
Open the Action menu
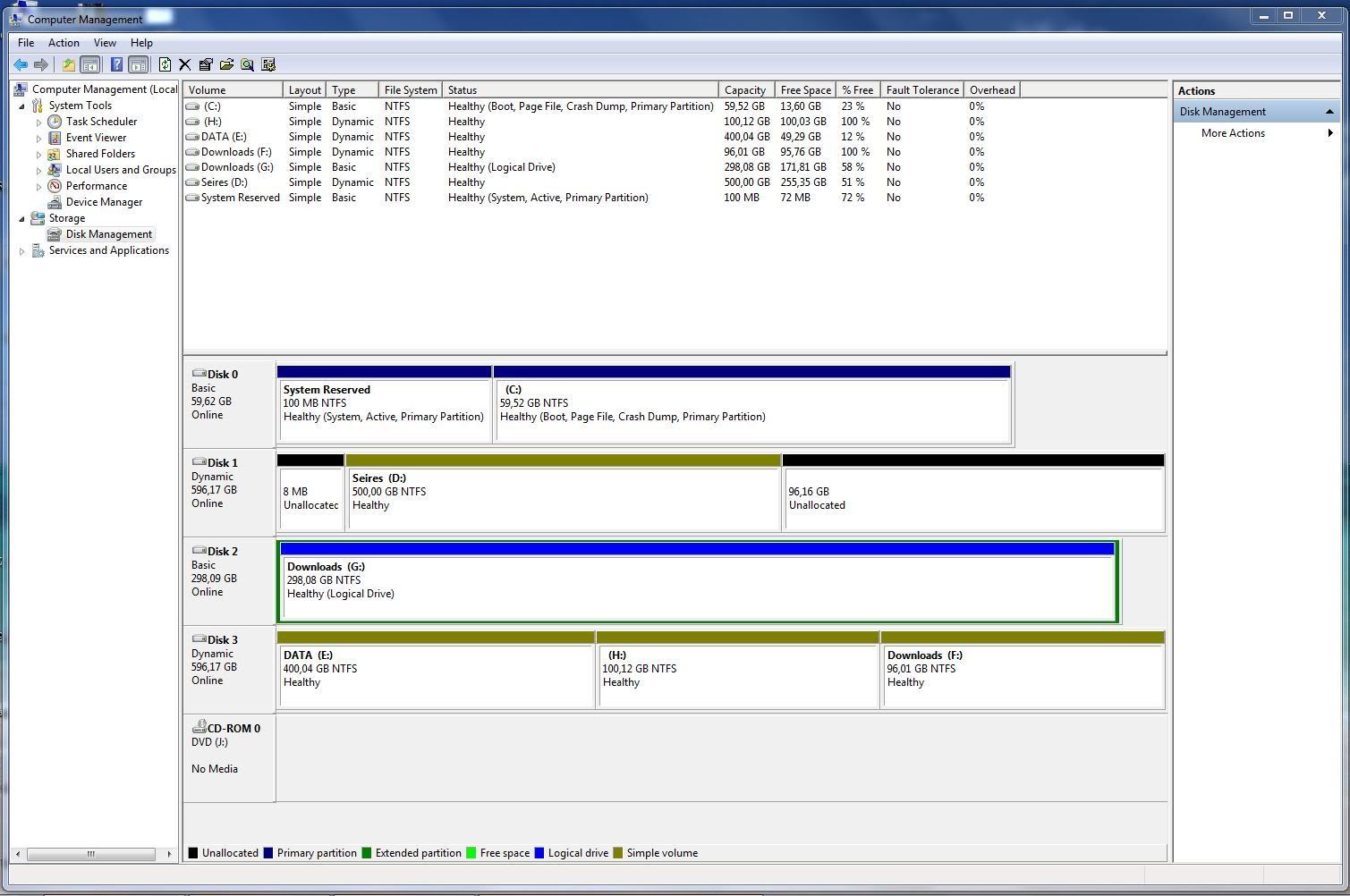coord(64,43)
